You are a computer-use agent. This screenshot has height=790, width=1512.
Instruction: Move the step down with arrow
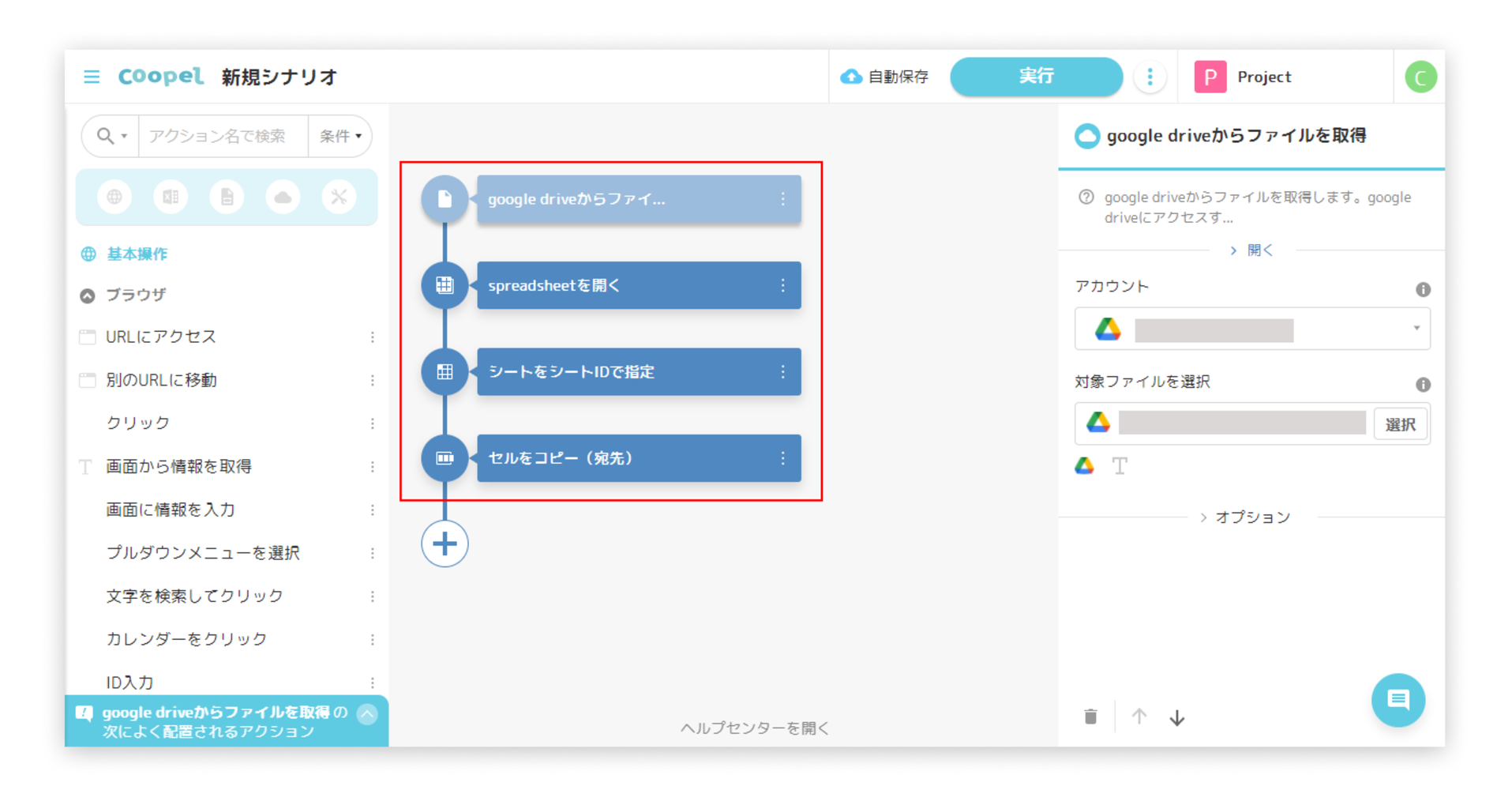(1176, 717)
